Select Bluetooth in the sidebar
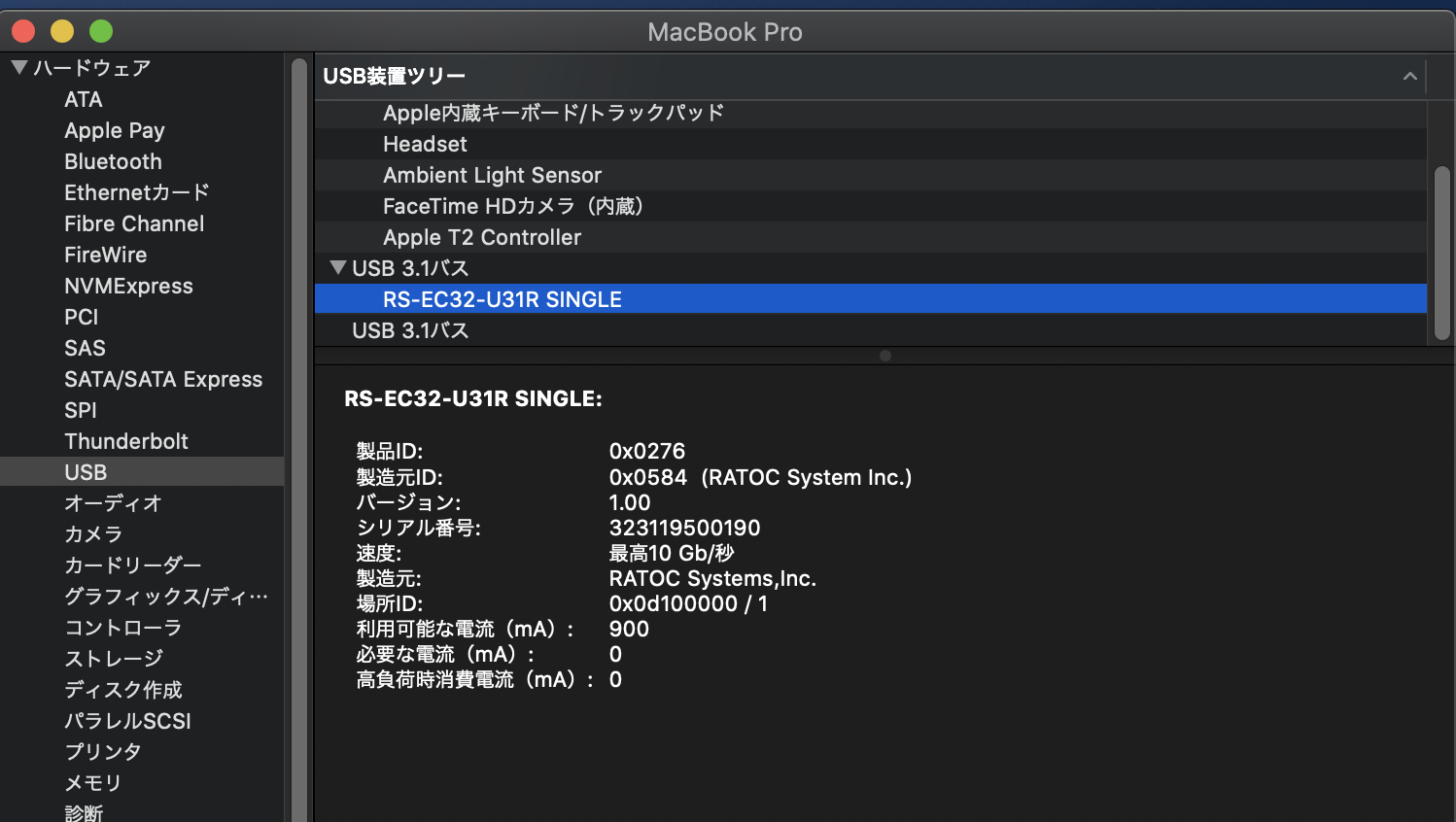This screenshot has width=1456, height=822. 113,161
